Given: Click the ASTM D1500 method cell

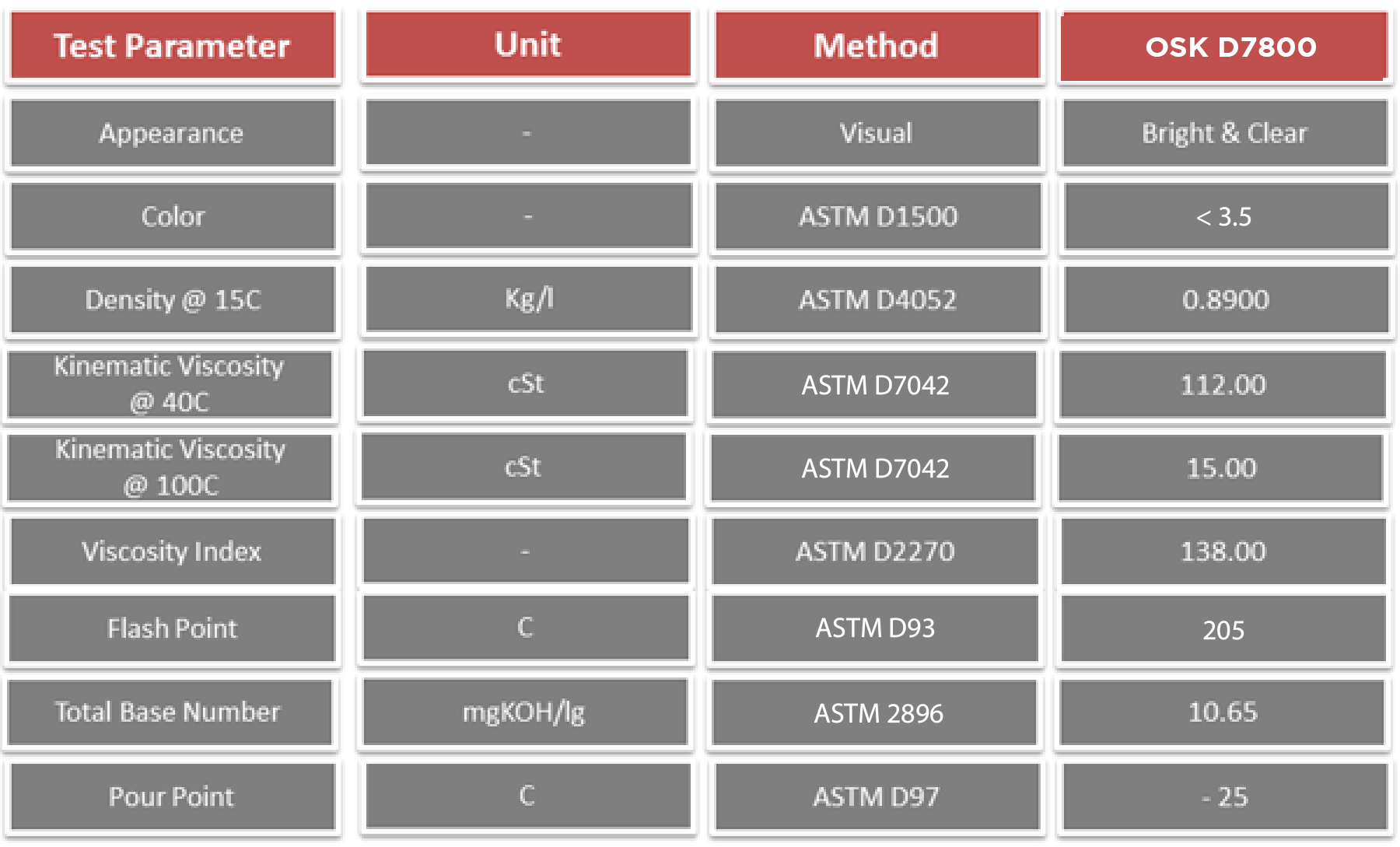Looking at the screenshot, I should pos(878,216).
